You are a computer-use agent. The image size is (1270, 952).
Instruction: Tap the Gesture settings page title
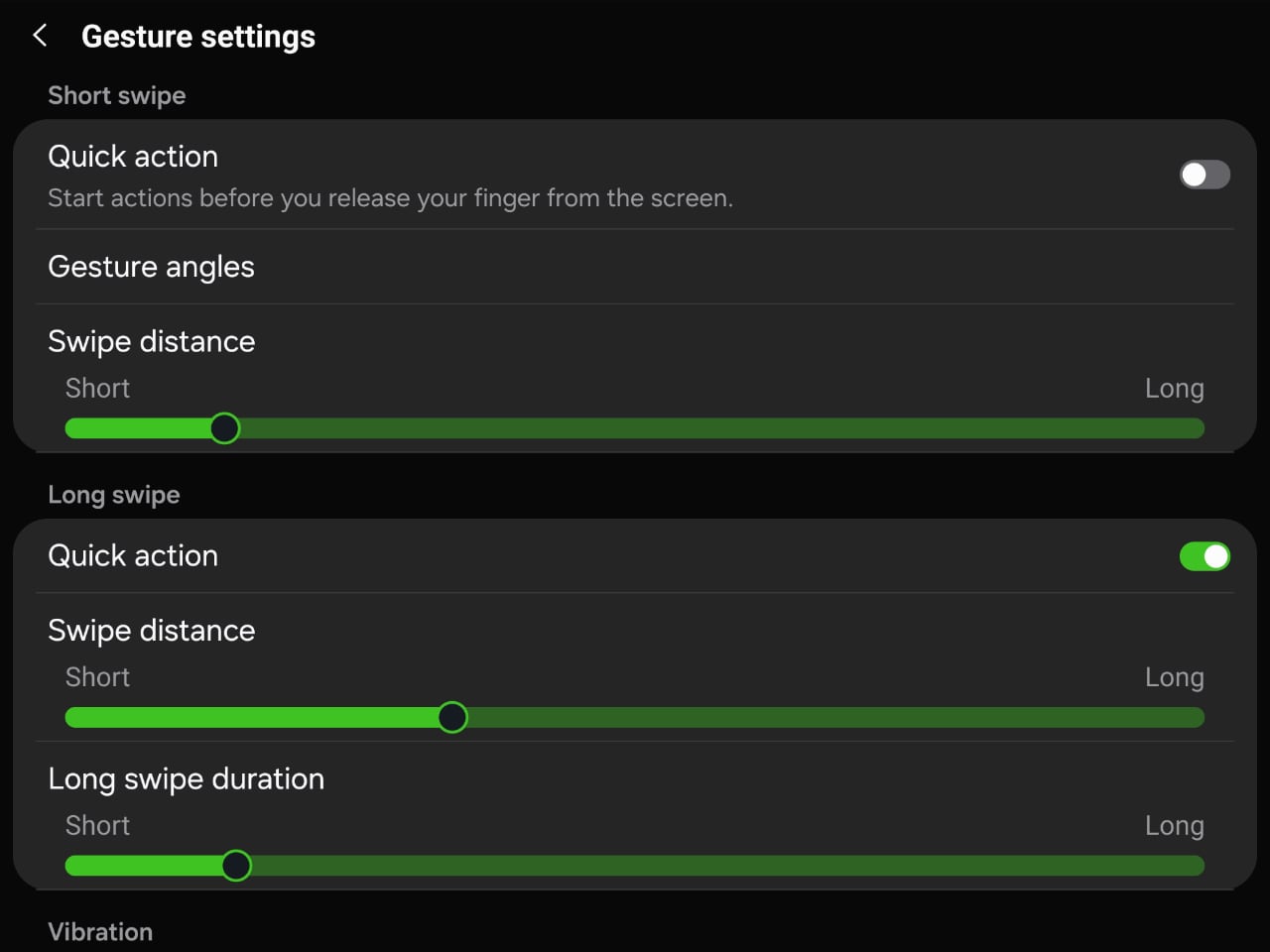(x=198, y=37)
